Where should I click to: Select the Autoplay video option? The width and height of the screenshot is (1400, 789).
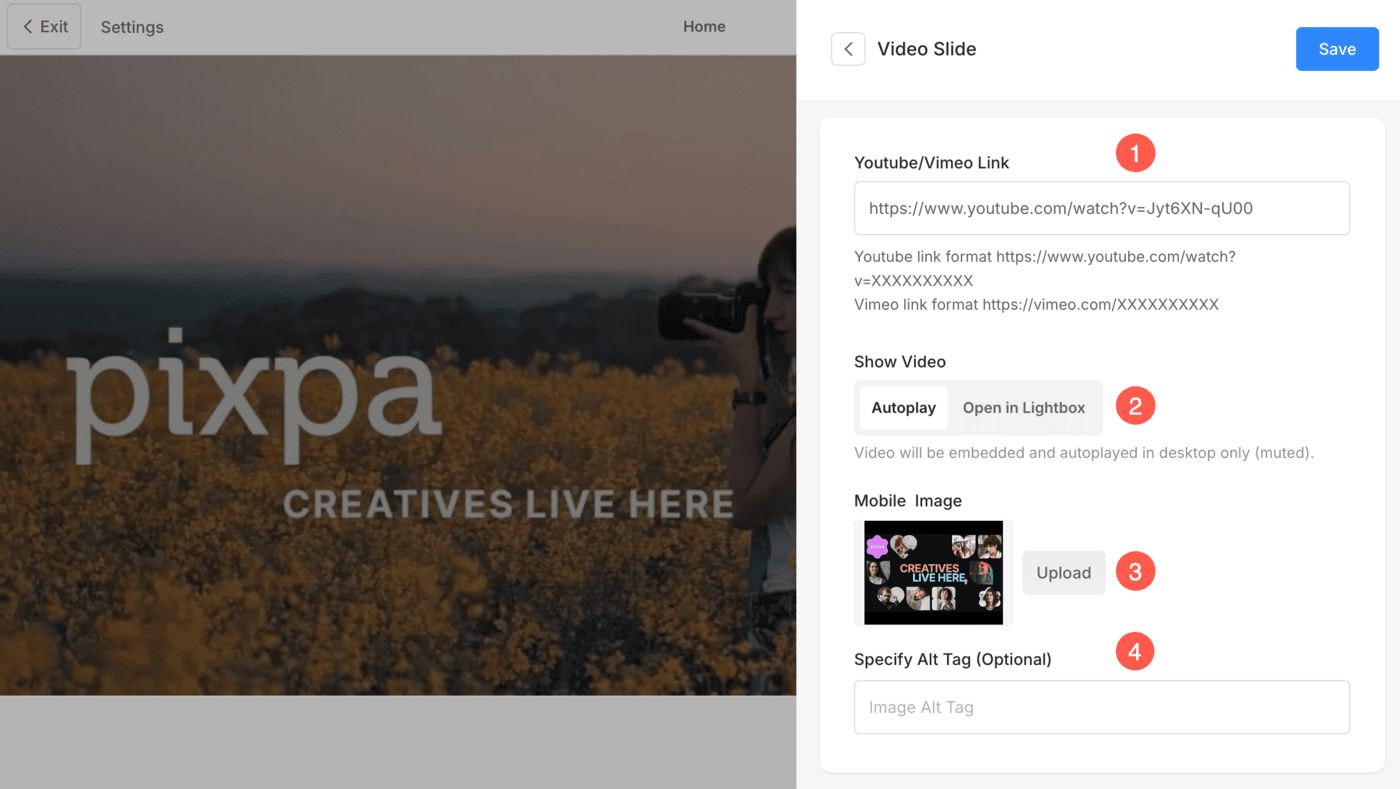(x=903, y=408)
